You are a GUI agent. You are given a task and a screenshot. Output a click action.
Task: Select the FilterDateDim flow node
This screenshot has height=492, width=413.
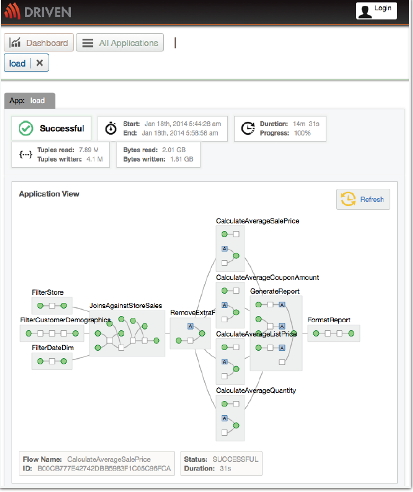52,361
